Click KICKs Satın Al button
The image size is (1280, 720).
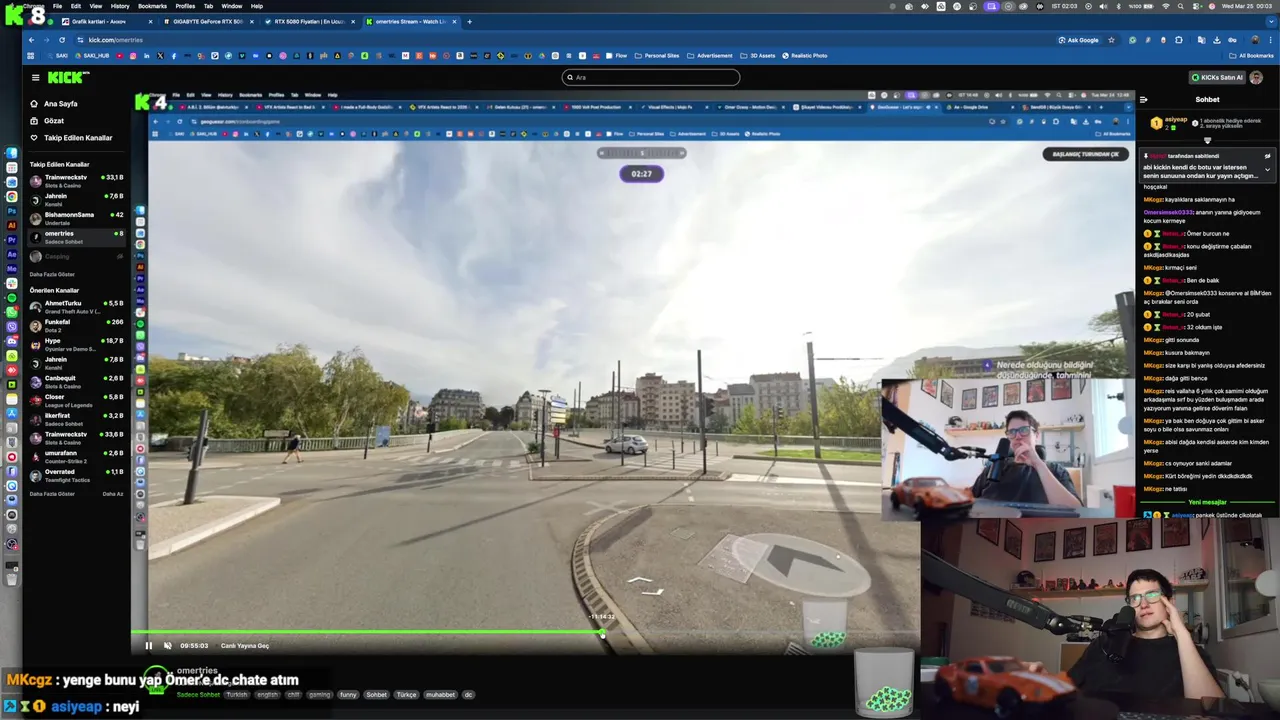(x=1216, y=77)
